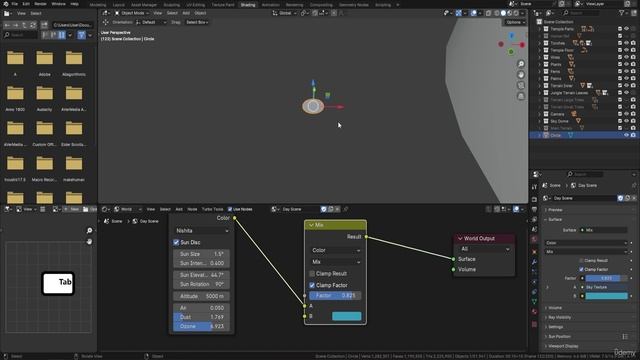Open the Object Mode dropdown

click(x=131, y=13)
